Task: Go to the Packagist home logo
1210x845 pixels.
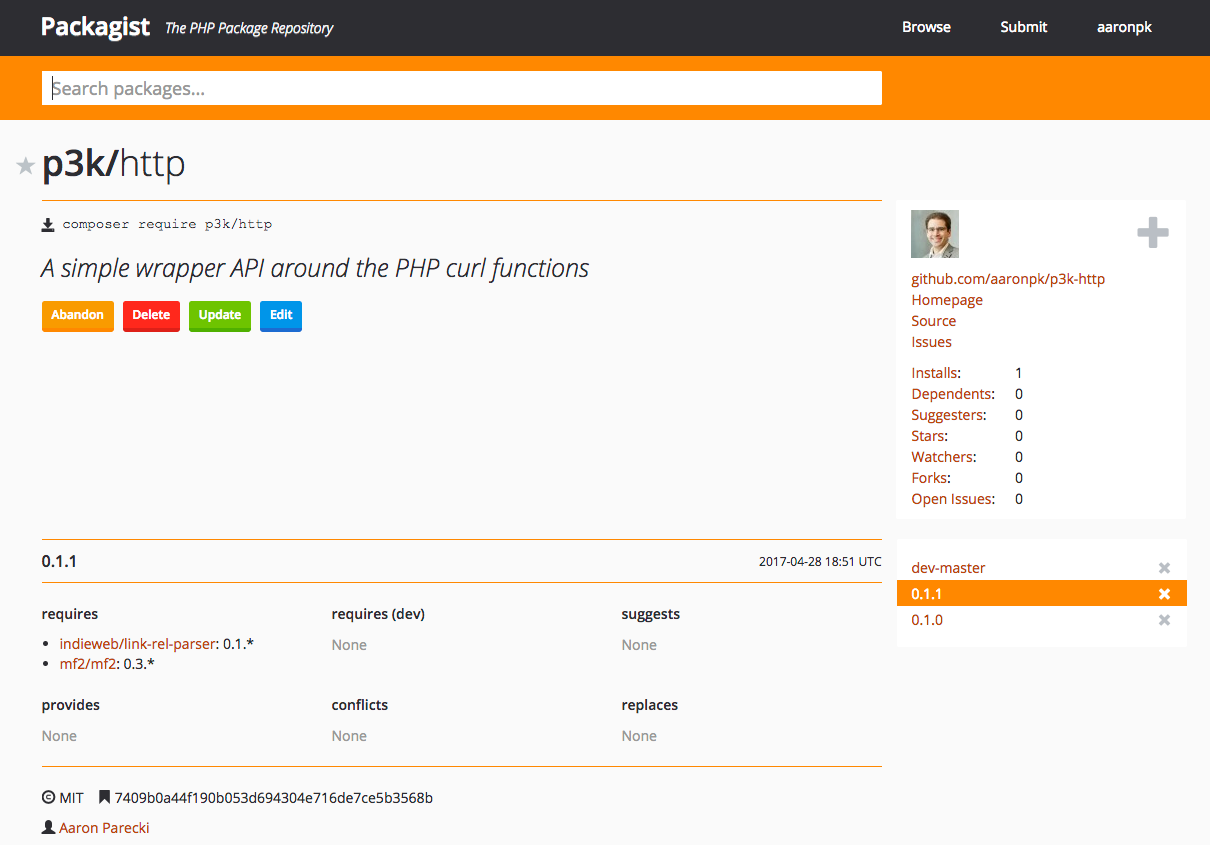Action: click(x=96, y=27)
